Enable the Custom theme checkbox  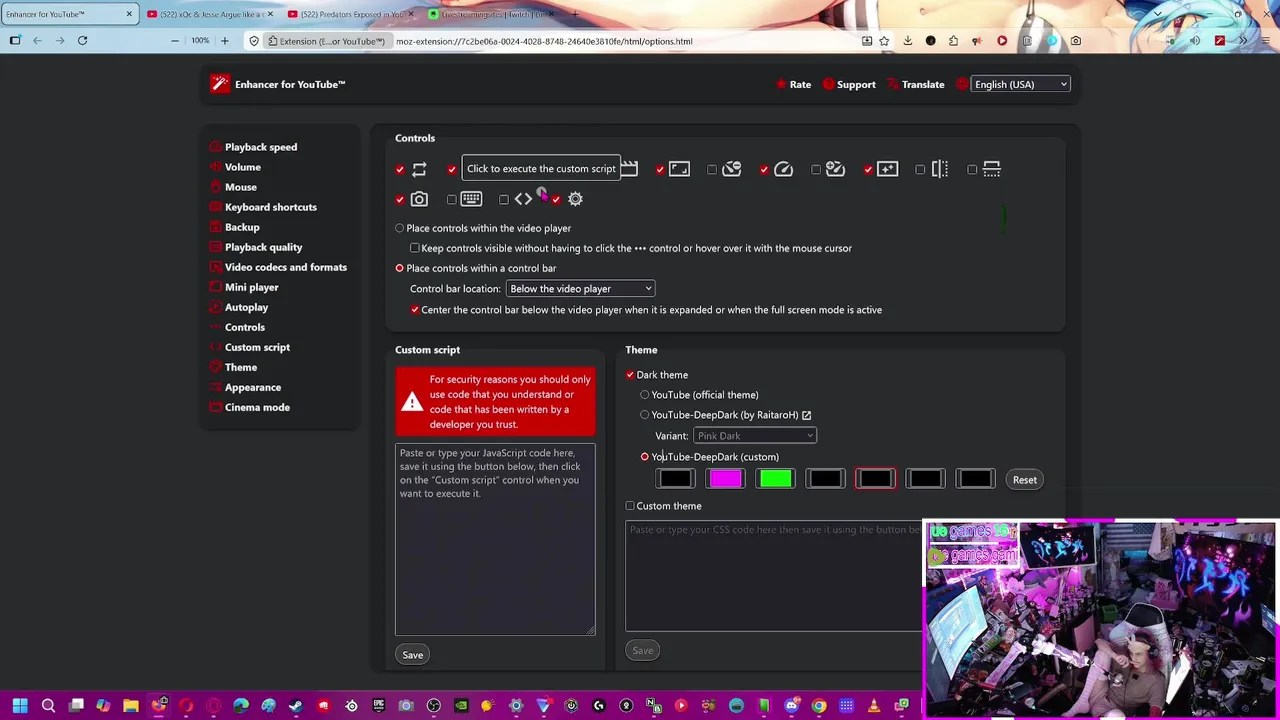(630, 506)
